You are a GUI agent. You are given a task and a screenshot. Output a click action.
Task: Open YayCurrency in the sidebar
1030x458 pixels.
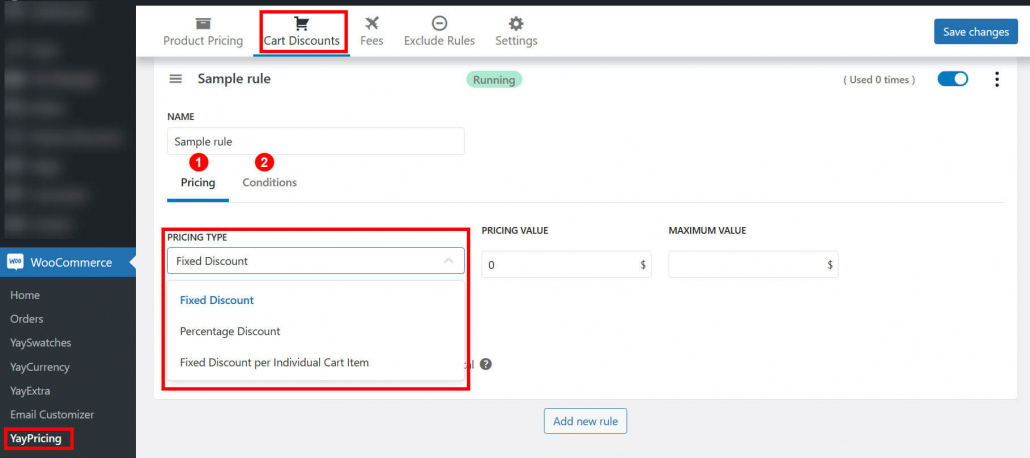click(39, 367)
